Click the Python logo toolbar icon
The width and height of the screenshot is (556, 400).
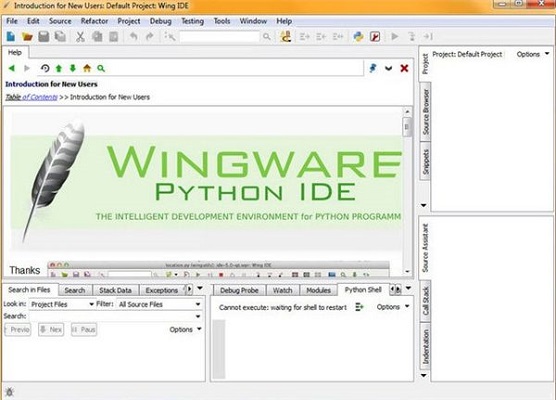tap(358, 37)
